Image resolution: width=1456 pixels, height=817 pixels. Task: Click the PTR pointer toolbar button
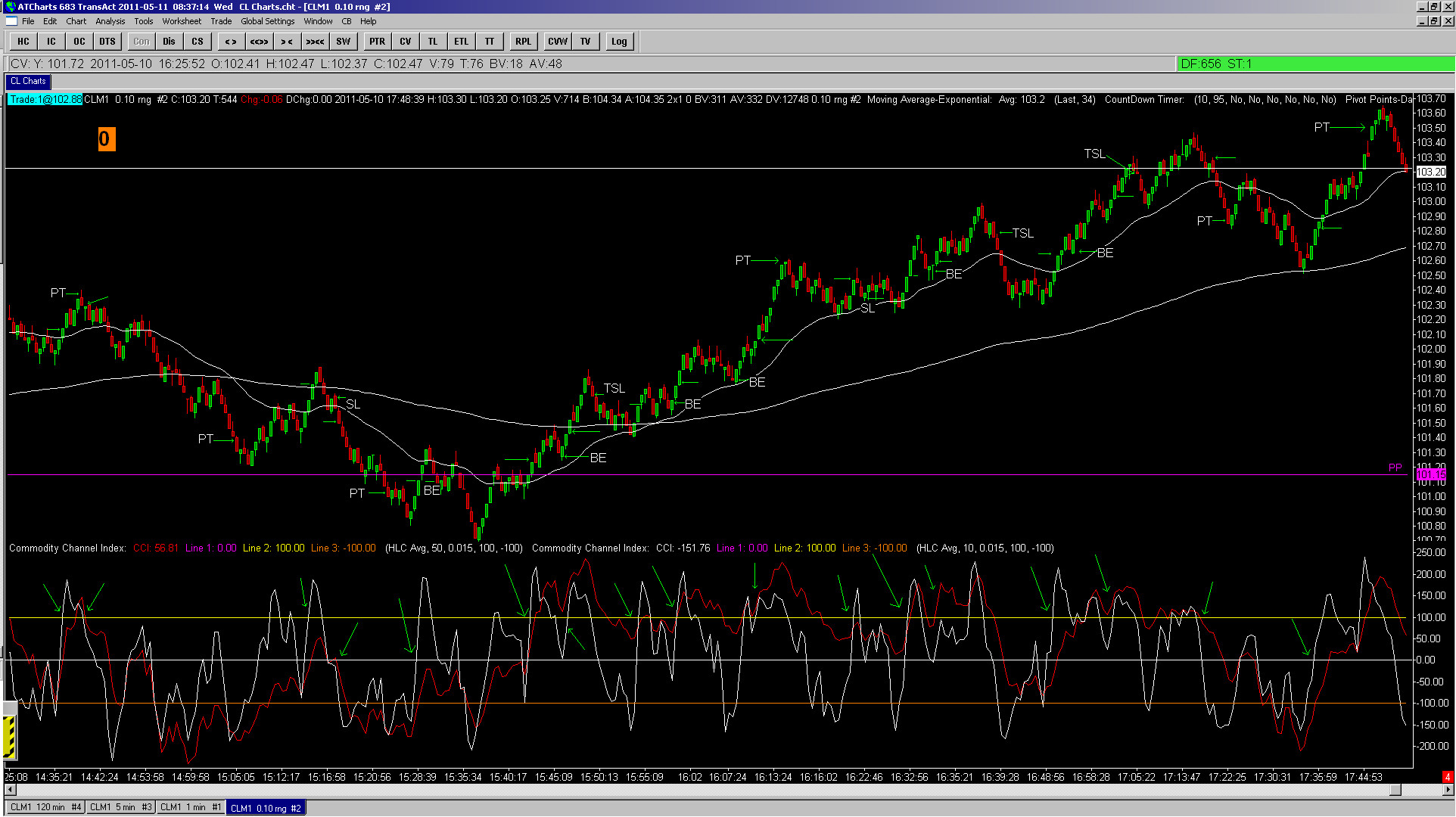[377, 42]
